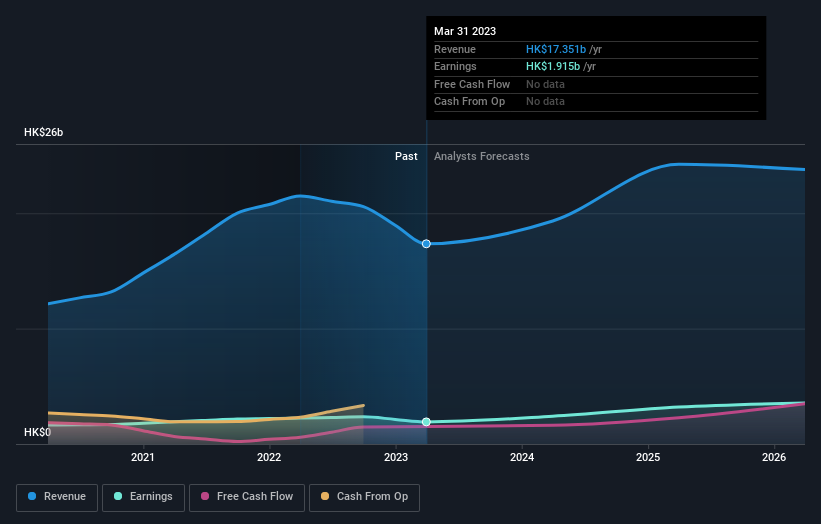
Task: Select the earnings data point at Mar 2023
Action: (426, 422)
